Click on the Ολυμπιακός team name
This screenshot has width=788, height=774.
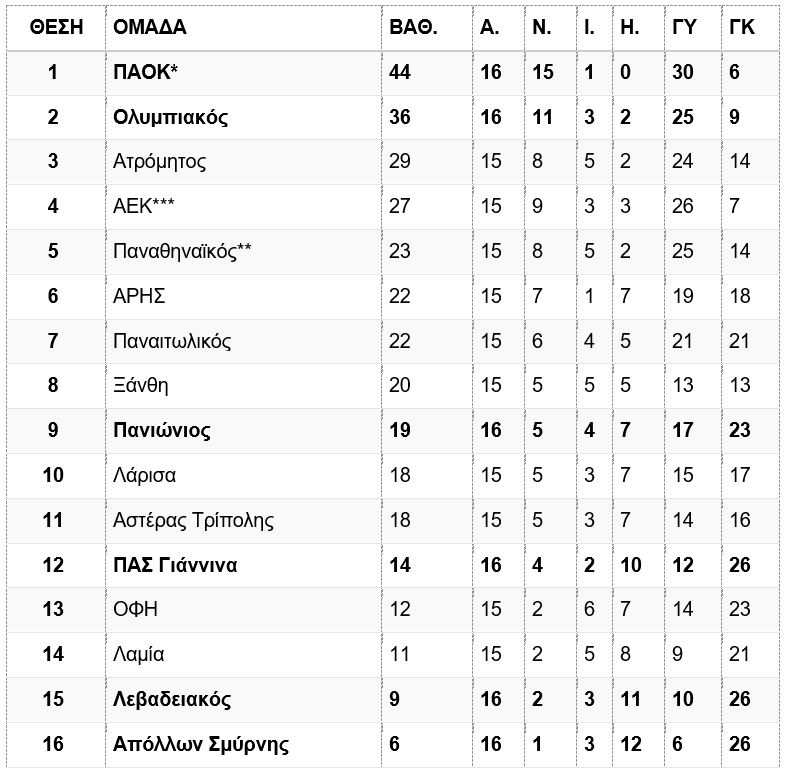pyautogui.click(x=170, y=118)
